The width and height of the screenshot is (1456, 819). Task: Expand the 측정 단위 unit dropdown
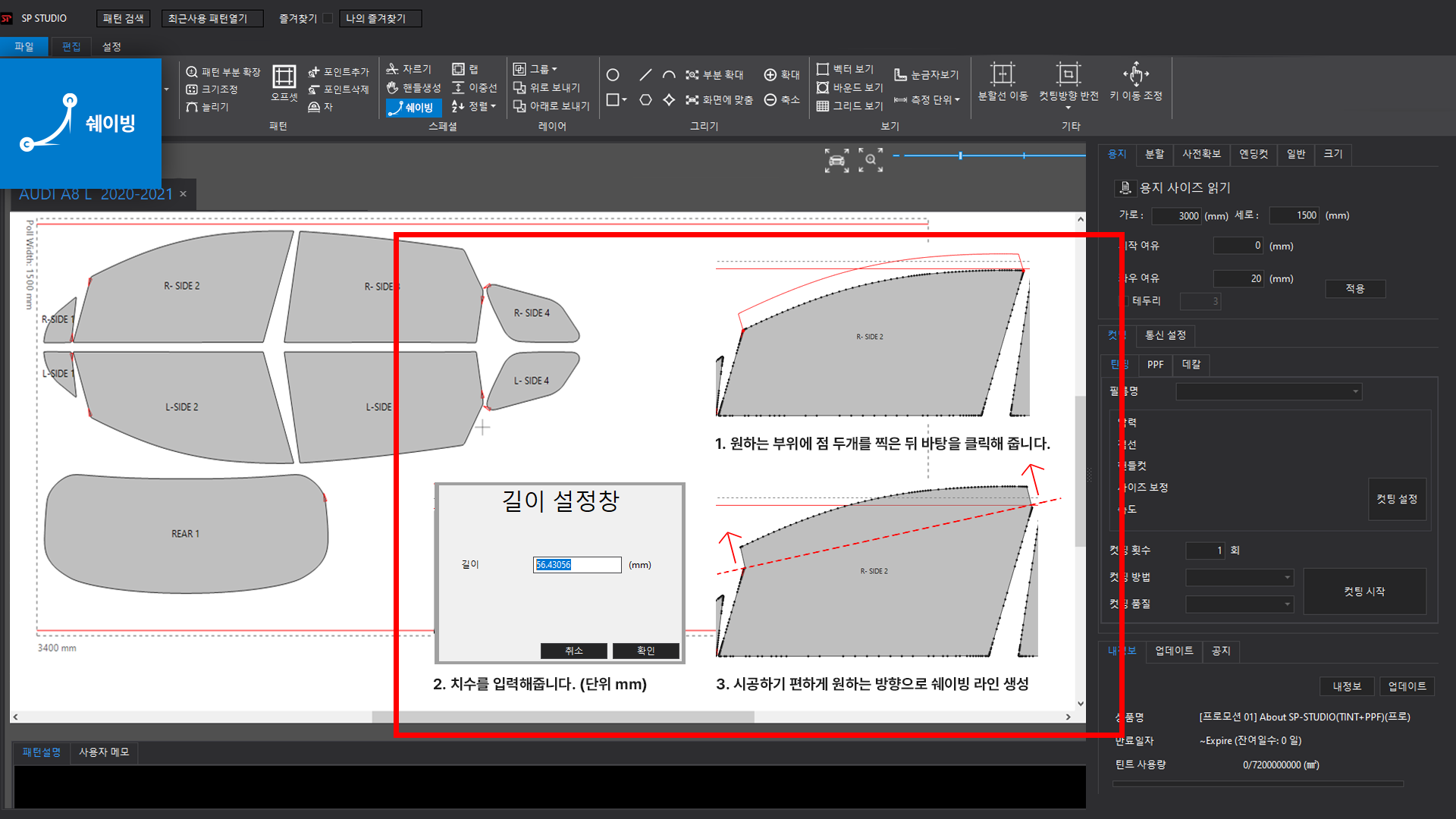957,100
